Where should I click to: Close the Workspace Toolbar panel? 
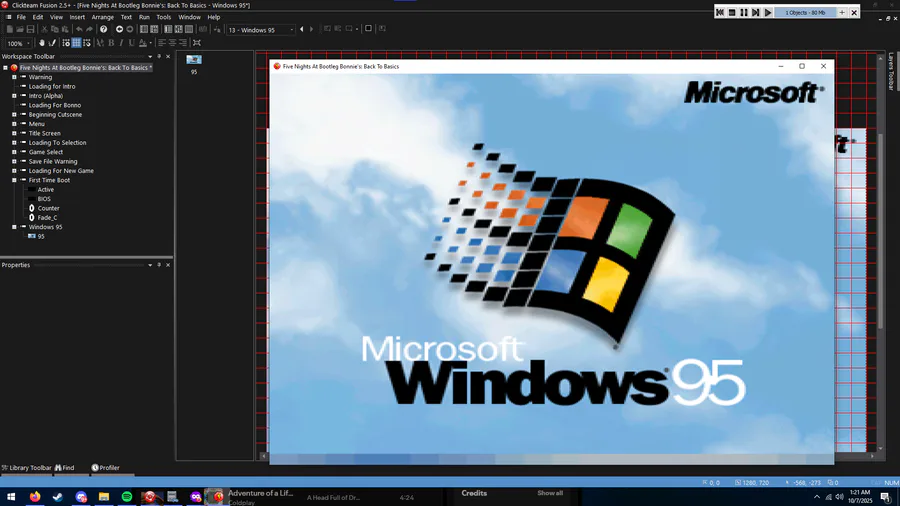click(168, 57)
